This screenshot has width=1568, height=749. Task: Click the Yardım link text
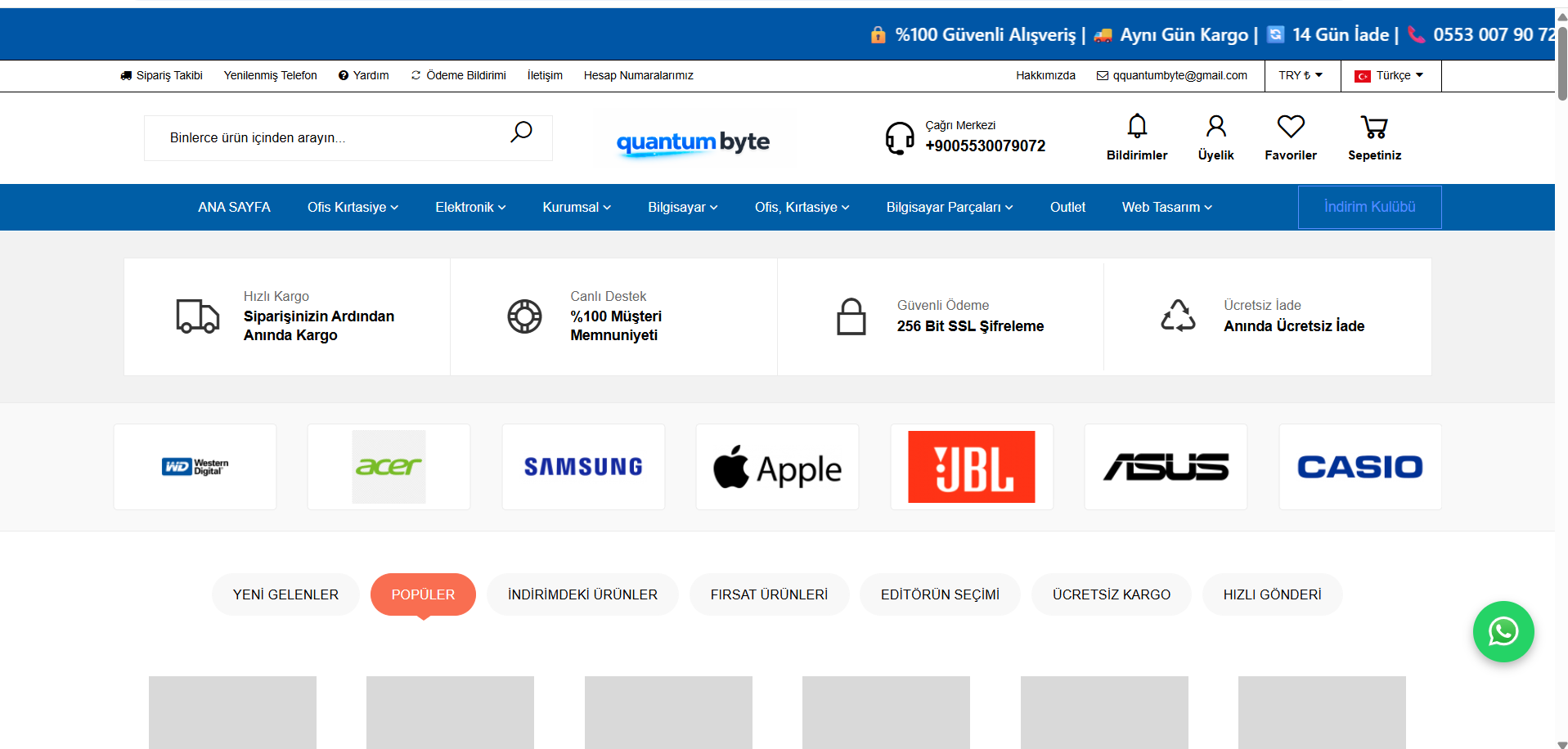coord(371,75)
